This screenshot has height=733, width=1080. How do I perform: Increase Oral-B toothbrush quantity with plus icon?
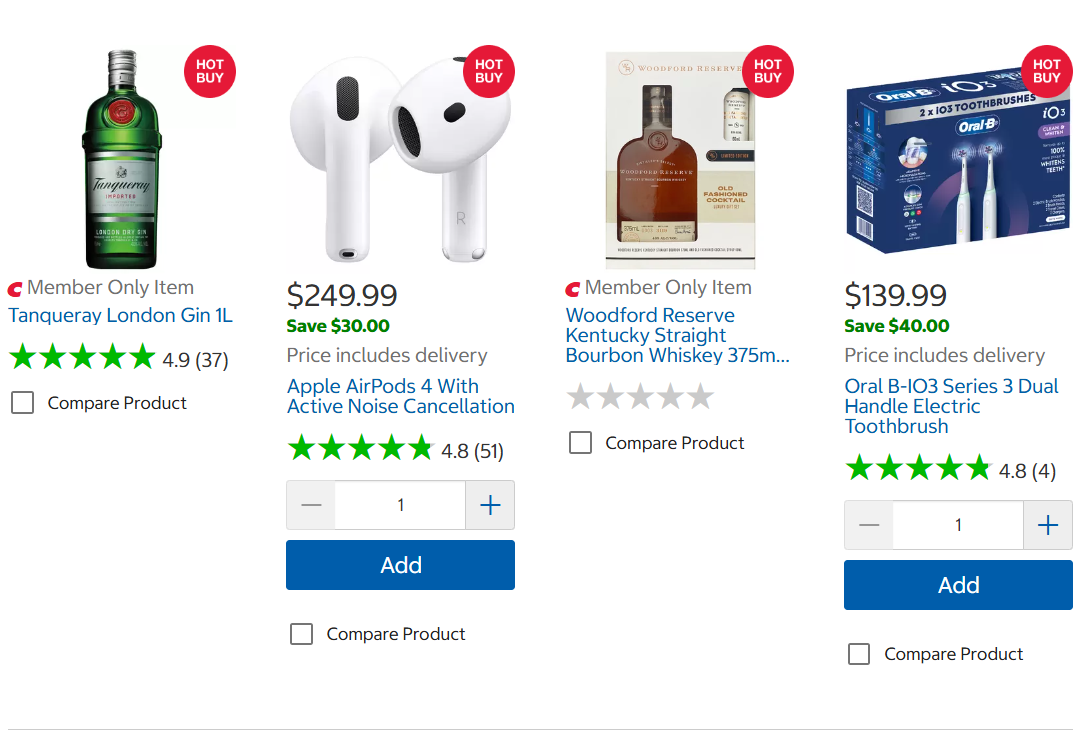[x=1048, y=525]
